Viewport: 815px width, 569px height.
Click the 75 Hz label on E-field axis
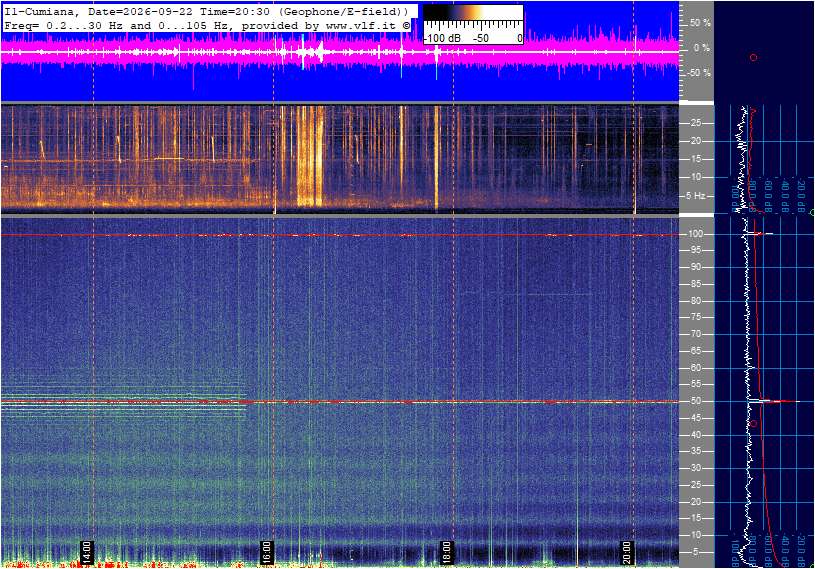[695, 317]
